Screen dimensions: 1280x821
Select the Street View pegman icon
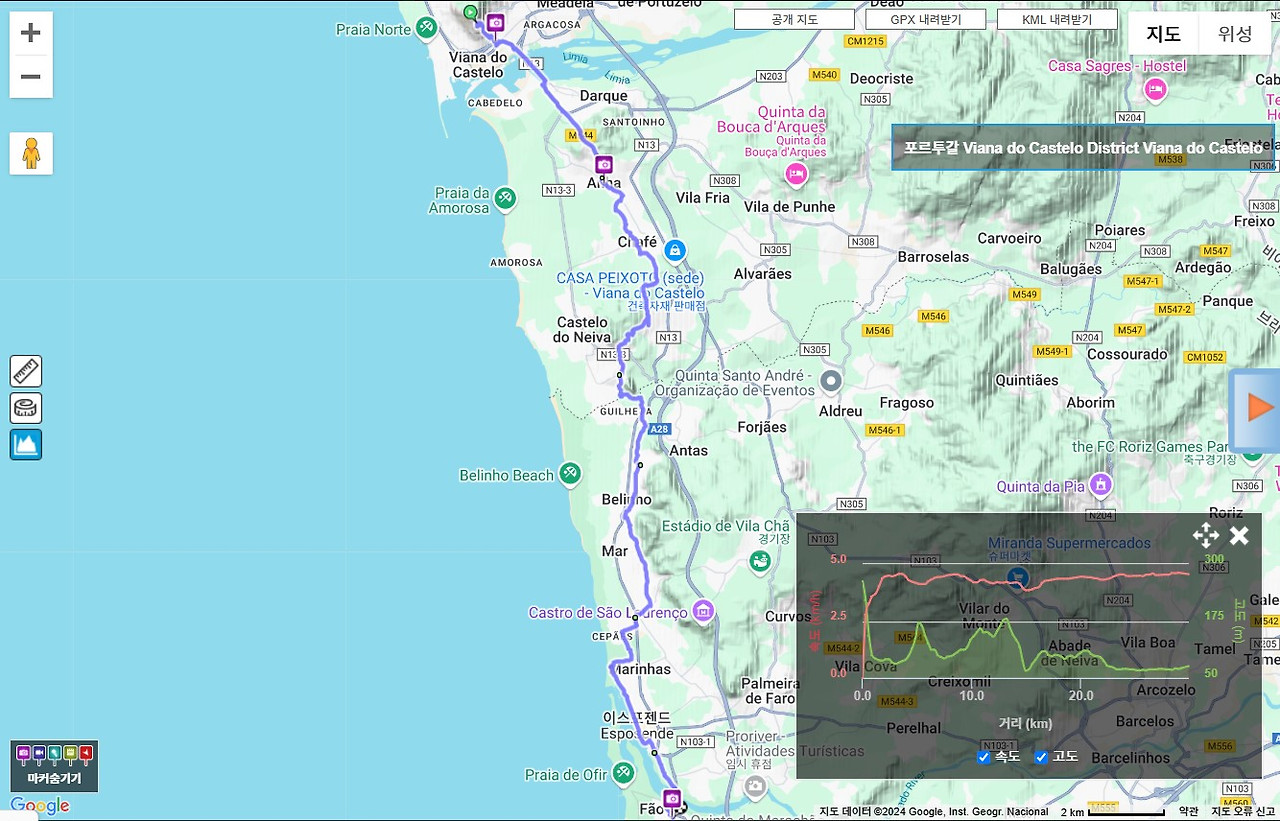31,153
